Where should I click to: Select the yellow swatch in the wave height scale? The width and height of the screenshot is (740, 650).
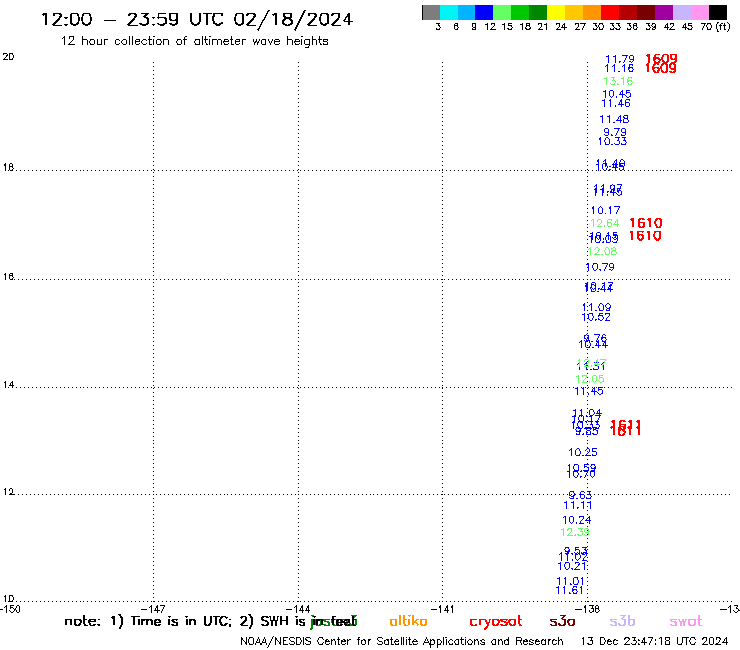click(556, 12)
